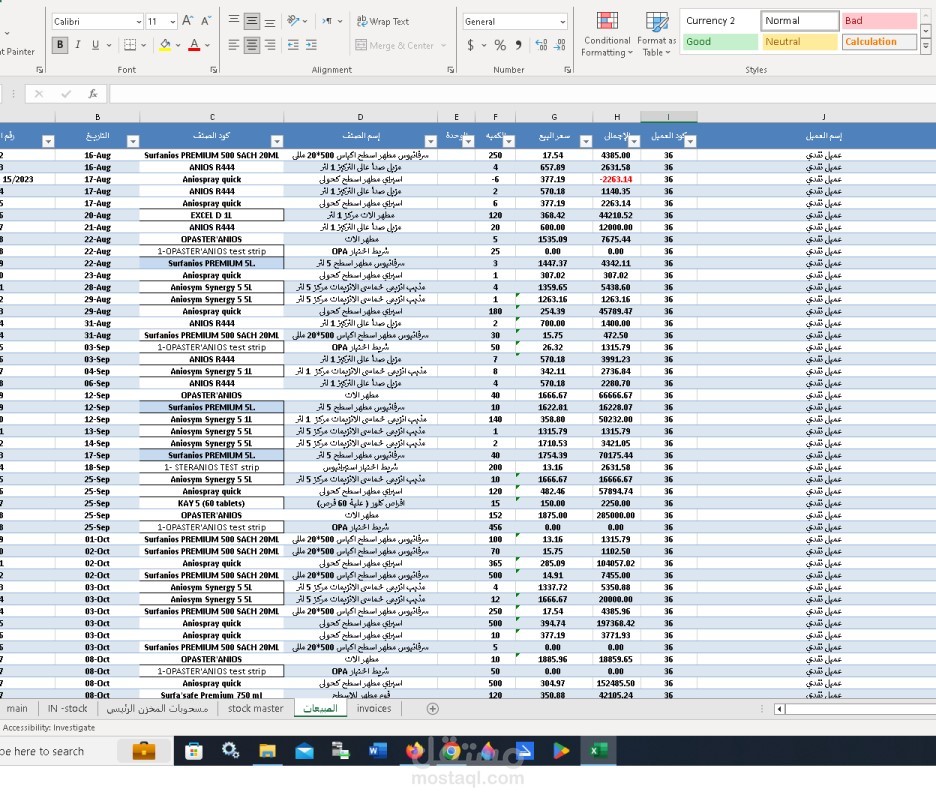Switch to the stock master sheet tab
The image size is (936, 804).
(x=255, y=708)
